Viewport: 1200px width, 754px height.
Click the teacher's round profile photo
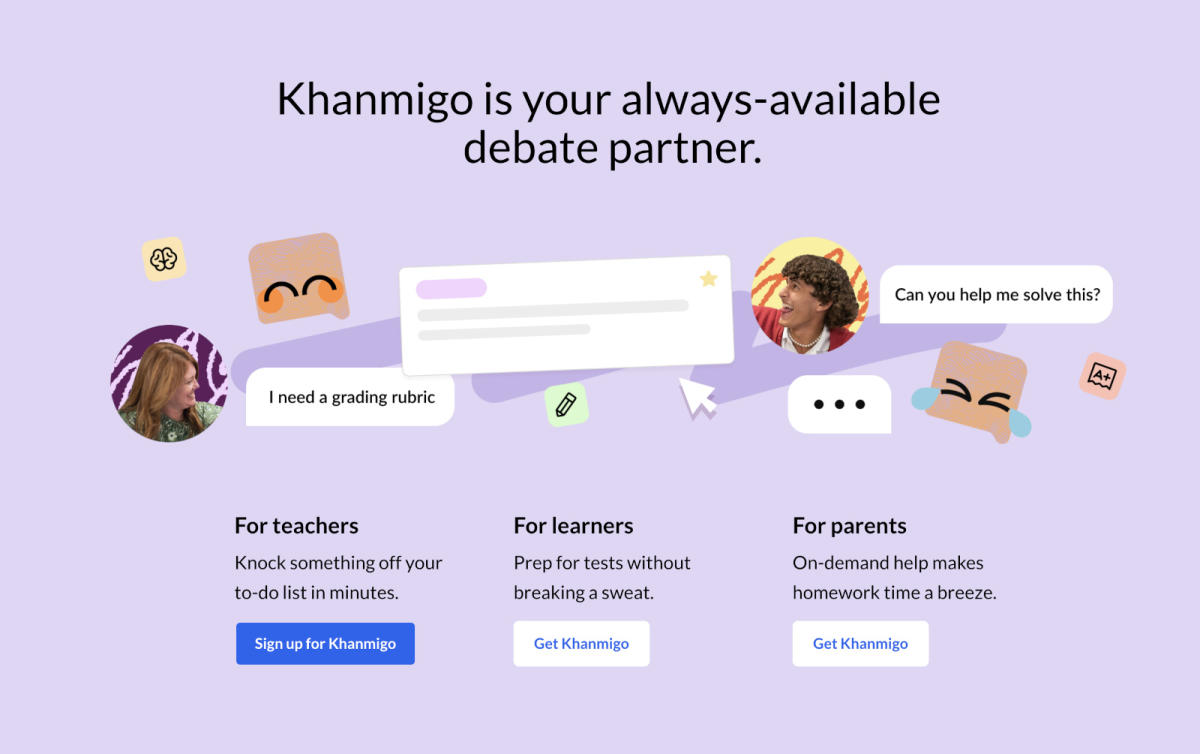[169, 383]
